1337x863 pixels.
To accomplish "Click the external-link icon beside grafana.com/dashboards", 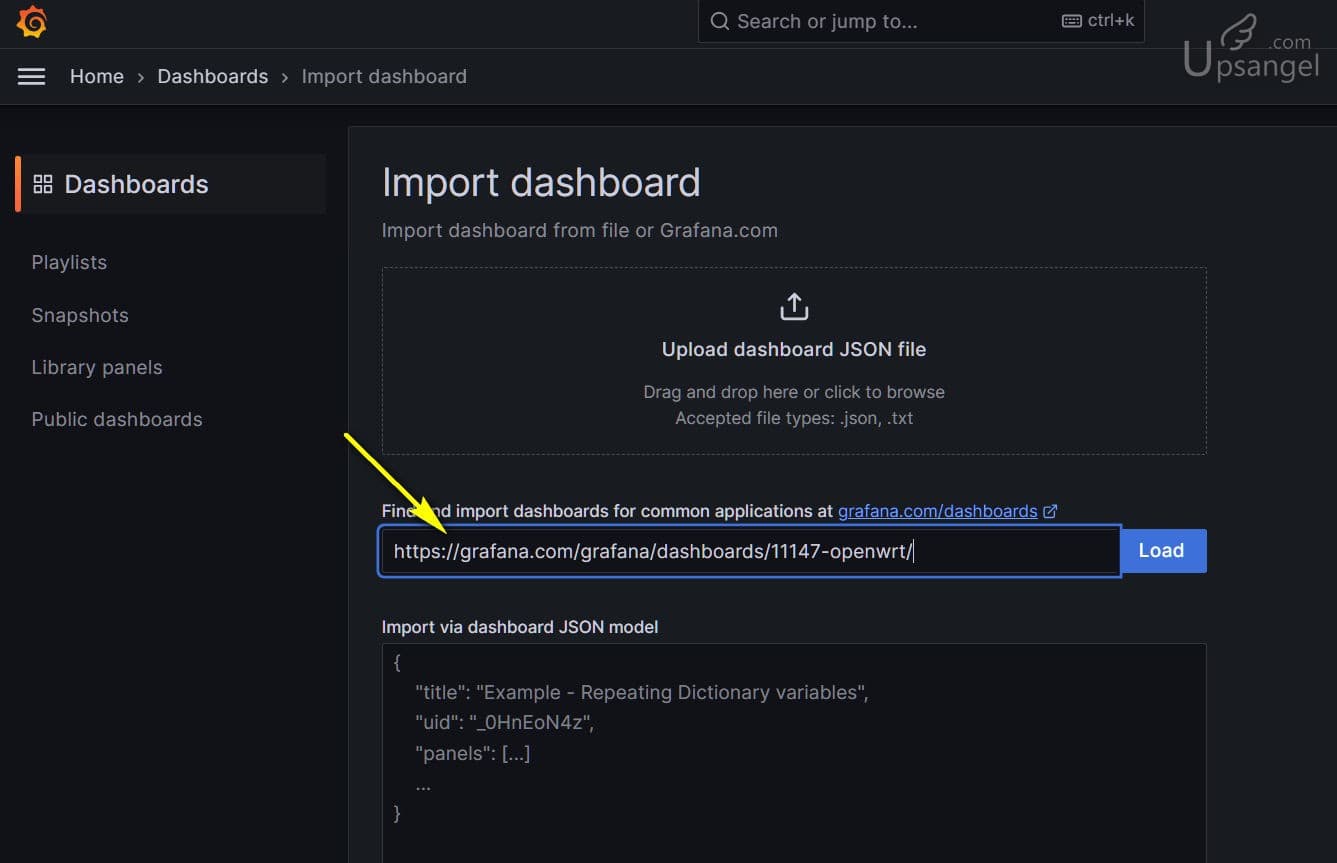I will [x=1050, y=510].
